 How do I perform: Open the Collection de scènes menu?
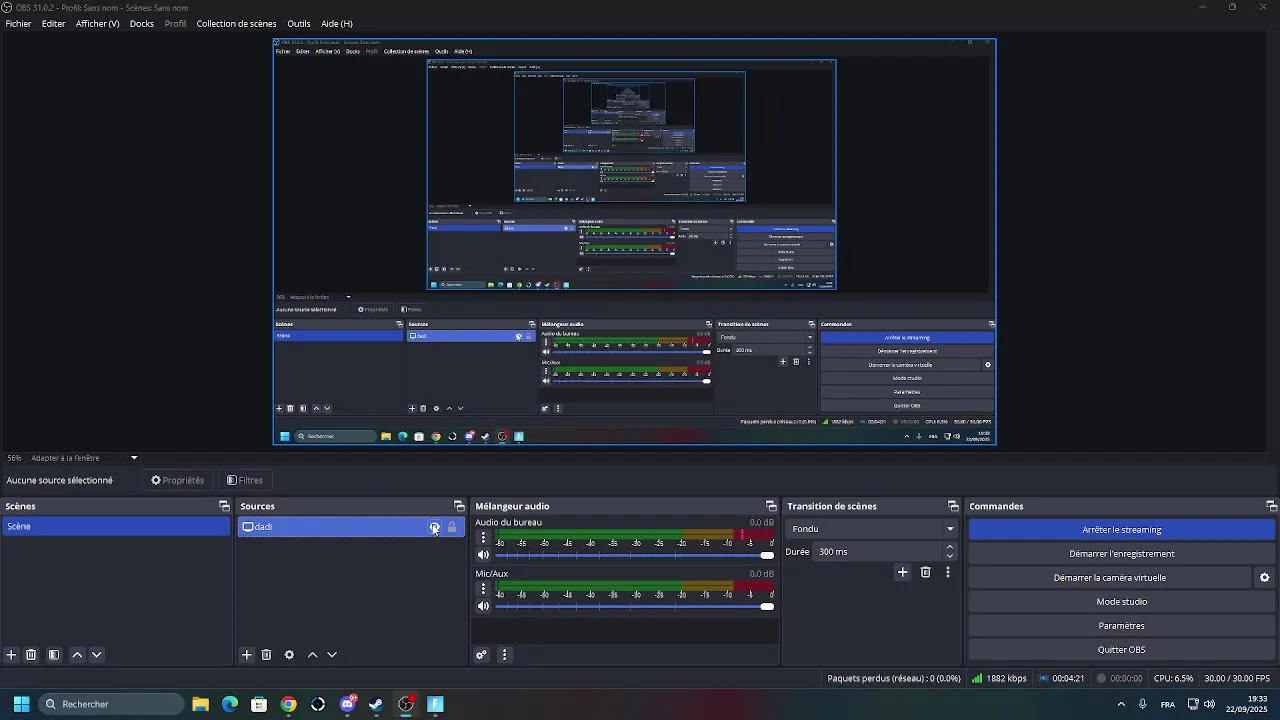click(x=236, y=23)
